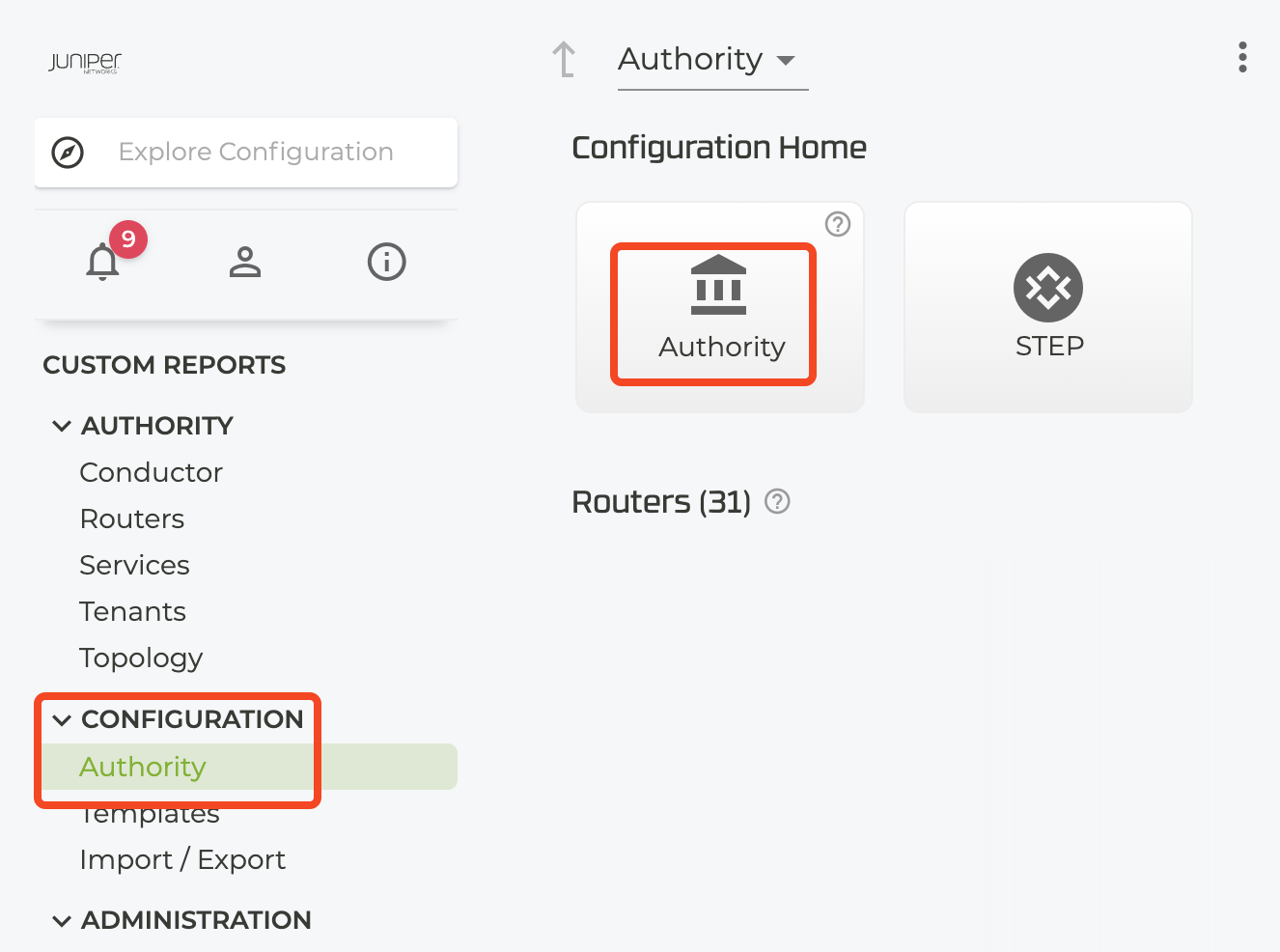This screenshot has height=952, width=1280.
Task: Open the STEP configuration card
Action: pos(1047,307)
